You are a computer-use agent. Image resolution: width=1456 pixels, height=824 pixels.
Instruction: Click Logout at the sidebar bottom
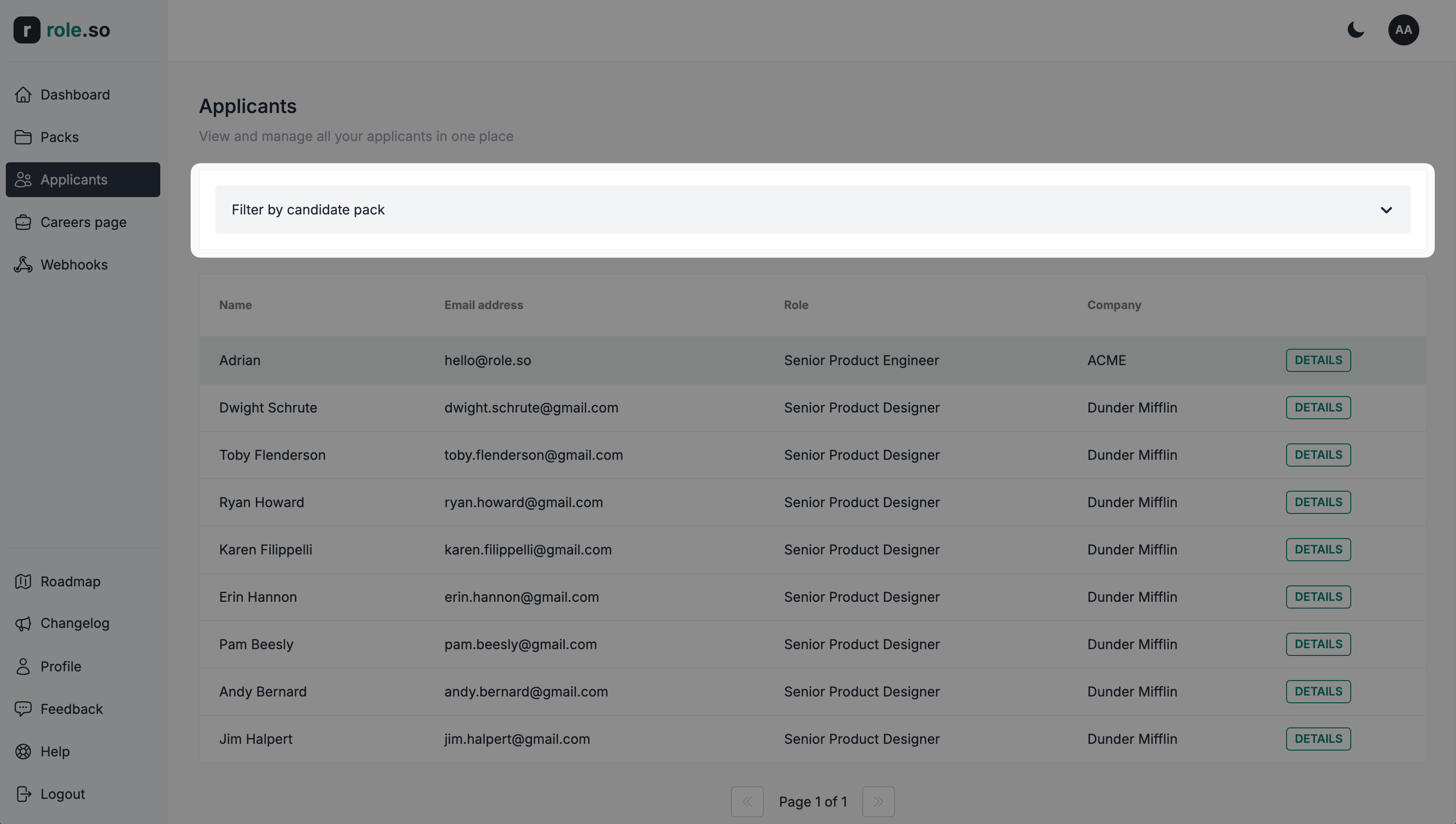coord(63,794)
